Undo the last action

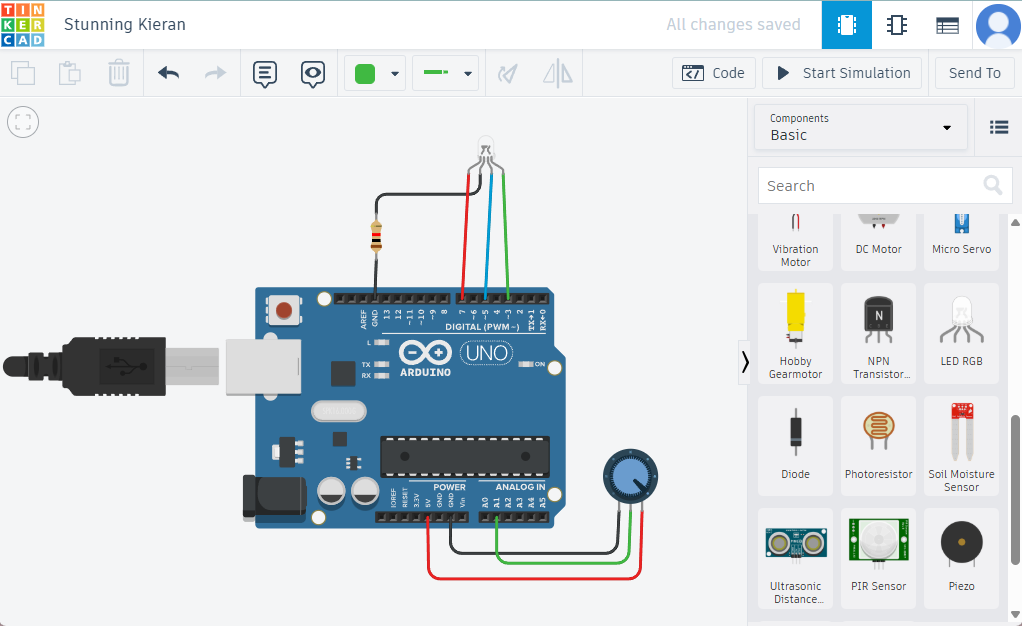pos(168,73)
